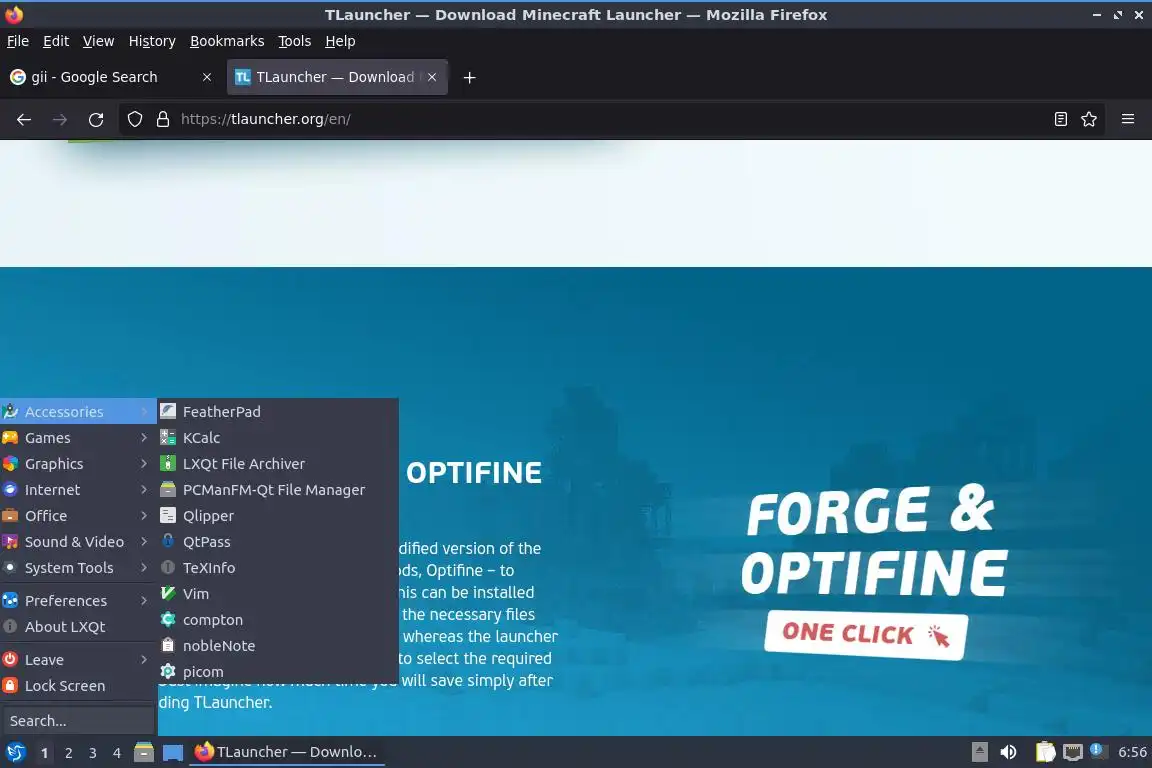The width and height of the screenshot is (1152, 768).
Task: Click the LXQt start menu button in taskbar
Action: pos(15,752)
